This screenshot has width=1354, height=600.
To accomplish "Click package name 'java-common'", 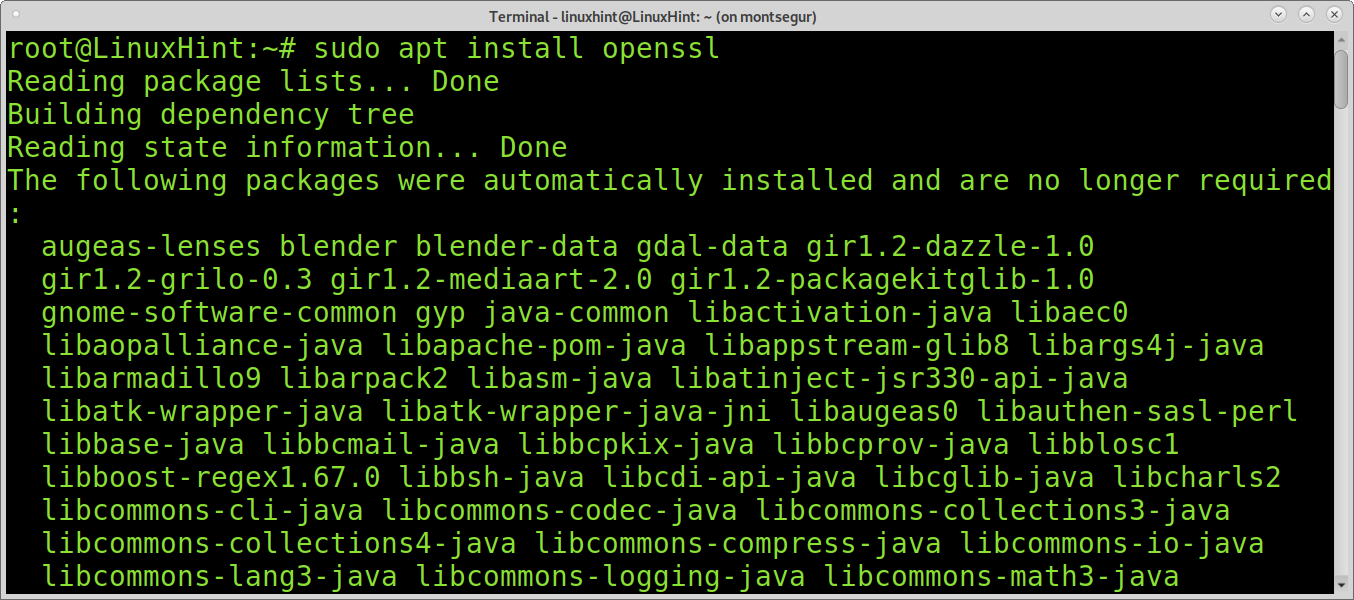I will [576, 312].
